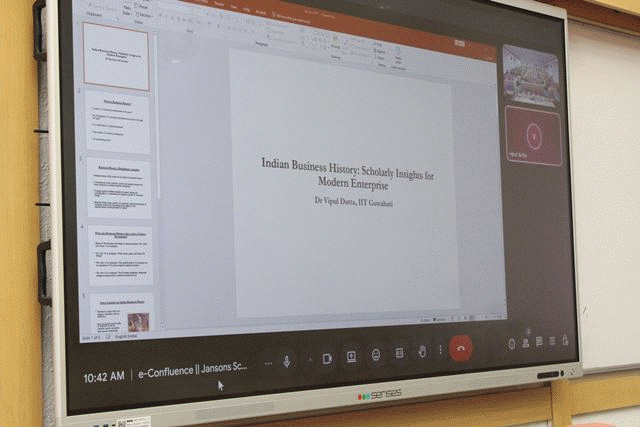Open the host controls lock icon
This screenshot has height=427, width=640.
point(564,339)
